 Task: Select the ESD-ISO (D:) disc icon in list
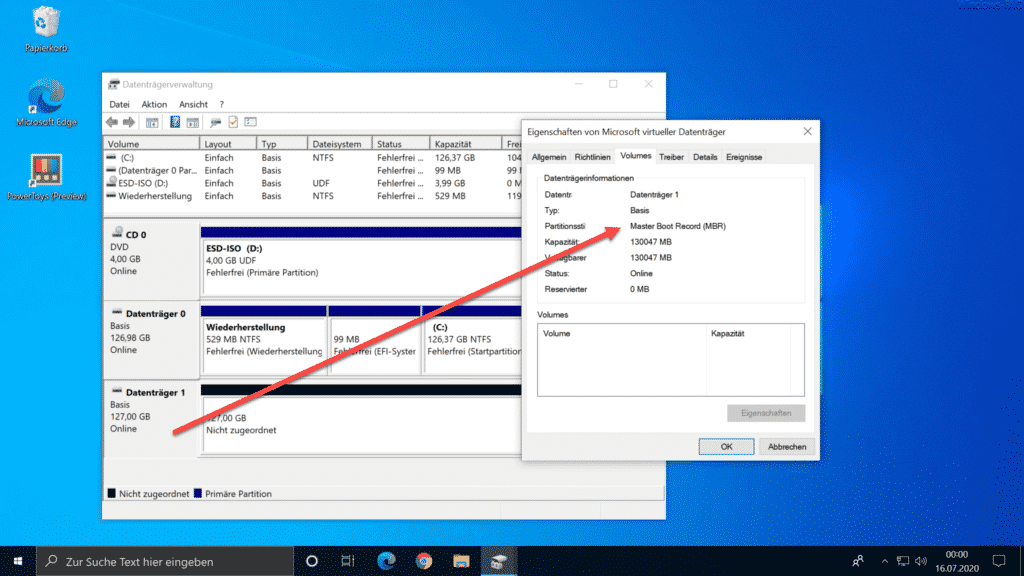112,183
